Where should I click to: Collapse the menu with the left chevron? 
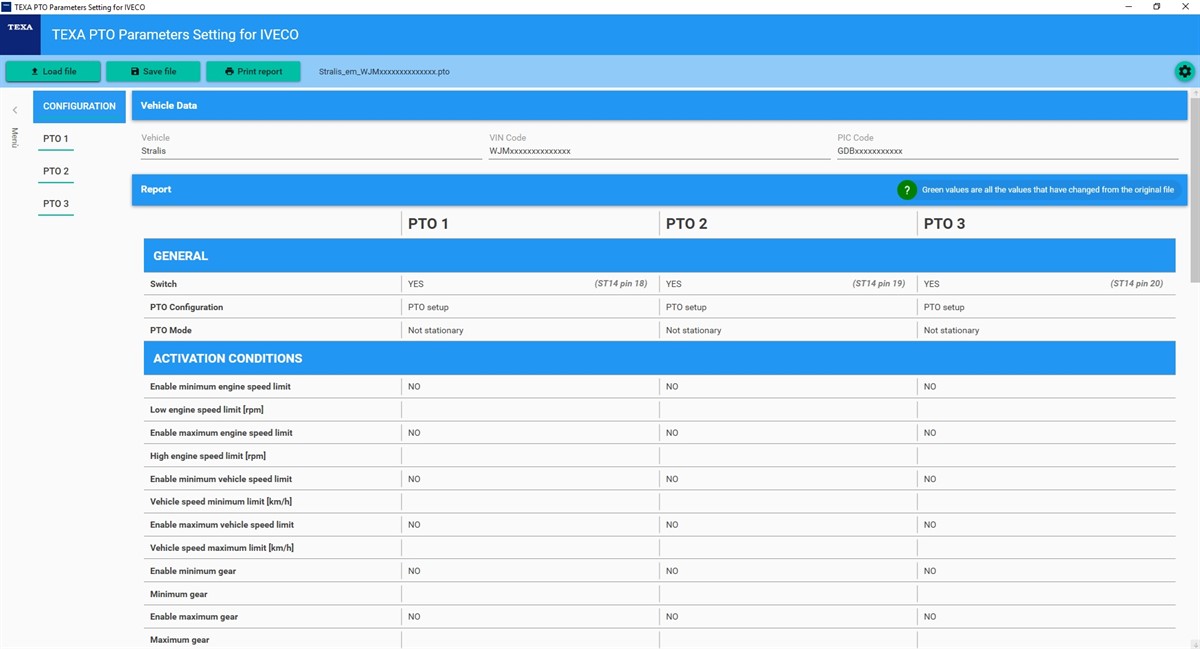point(15,110)
